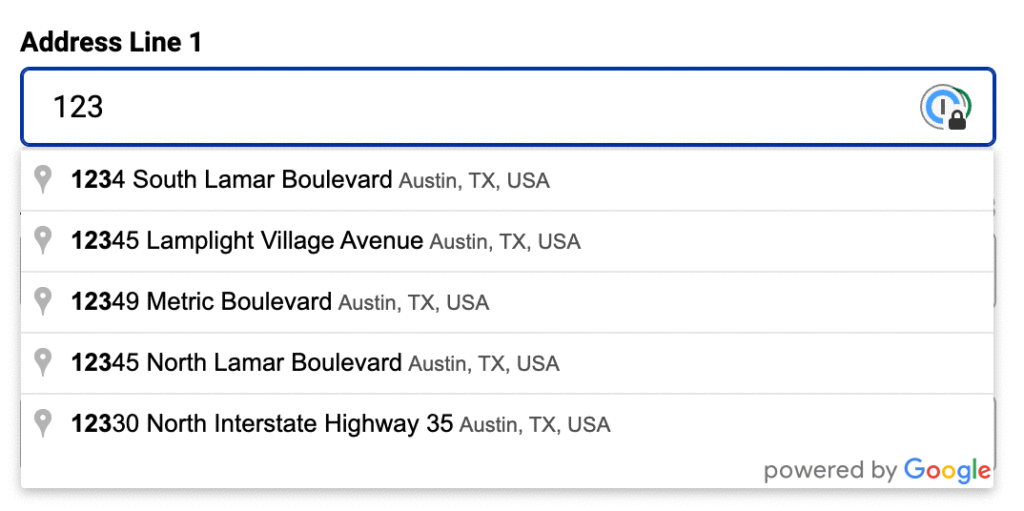Choose 12330 North Interstate Highway 35
1024x511 pixels.
click(x=507, y=424)
